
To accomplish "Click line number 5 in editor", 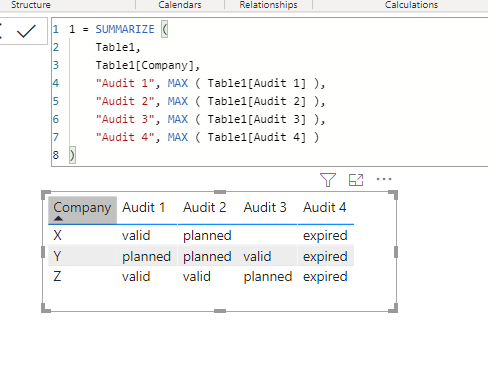I will pos(56,101).
